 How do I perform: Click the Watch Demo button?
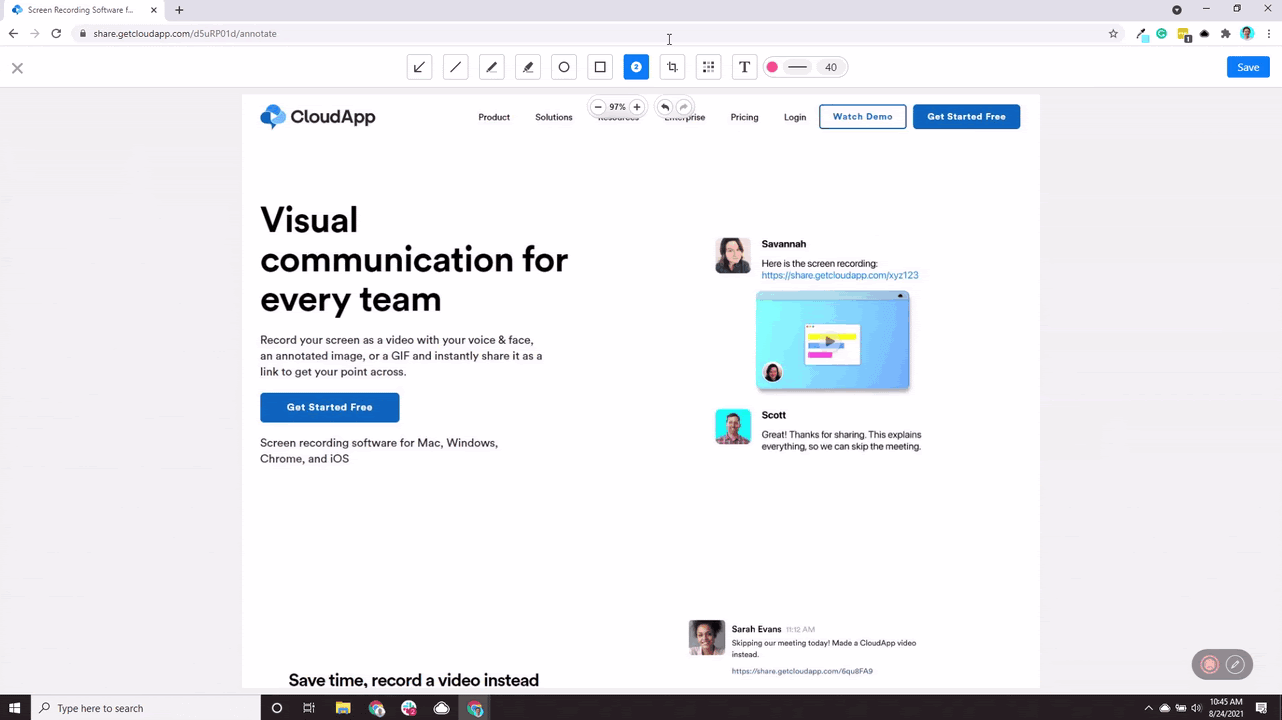coord(863,117)
